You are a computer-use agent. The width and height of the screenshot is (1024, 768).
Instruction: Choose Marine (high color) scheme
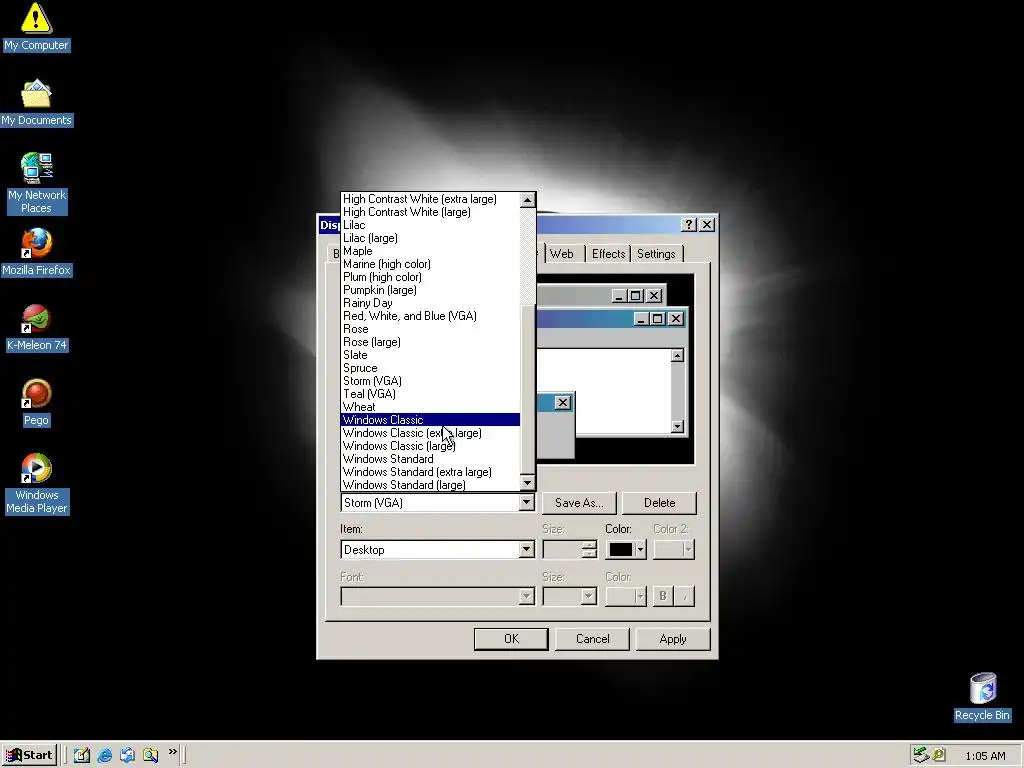coord(430,264)
